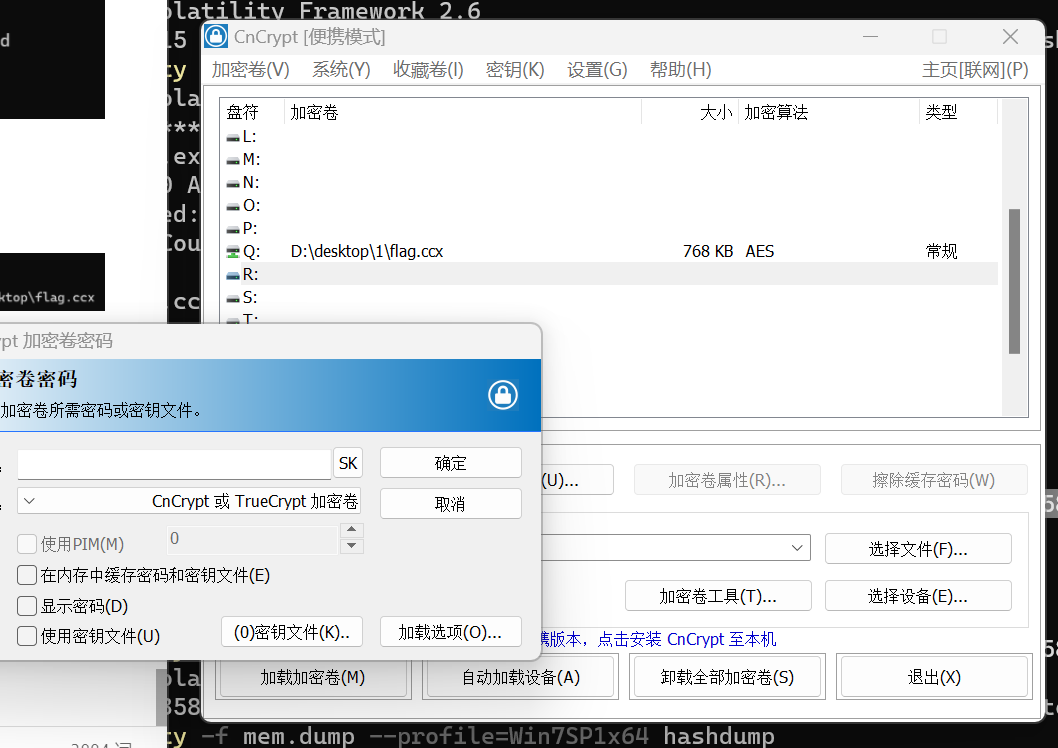Image resolution: width=1058 pixels, height=748 pixels.
Task: Expand the volume path combo box arrow
Action: tap(797, 548)
